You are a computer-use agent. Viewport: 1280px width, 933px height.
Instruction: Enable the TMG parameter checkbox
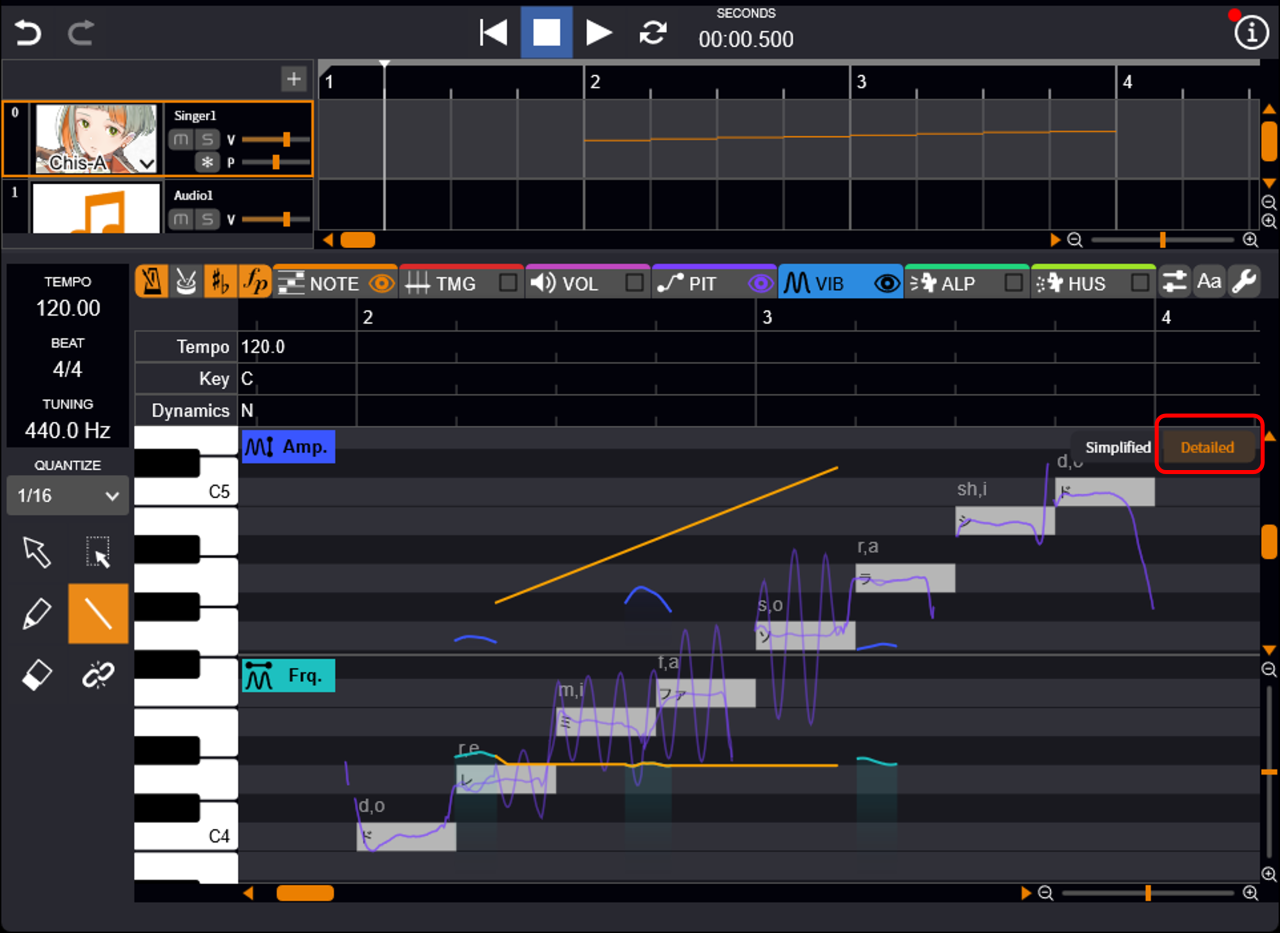509,283
